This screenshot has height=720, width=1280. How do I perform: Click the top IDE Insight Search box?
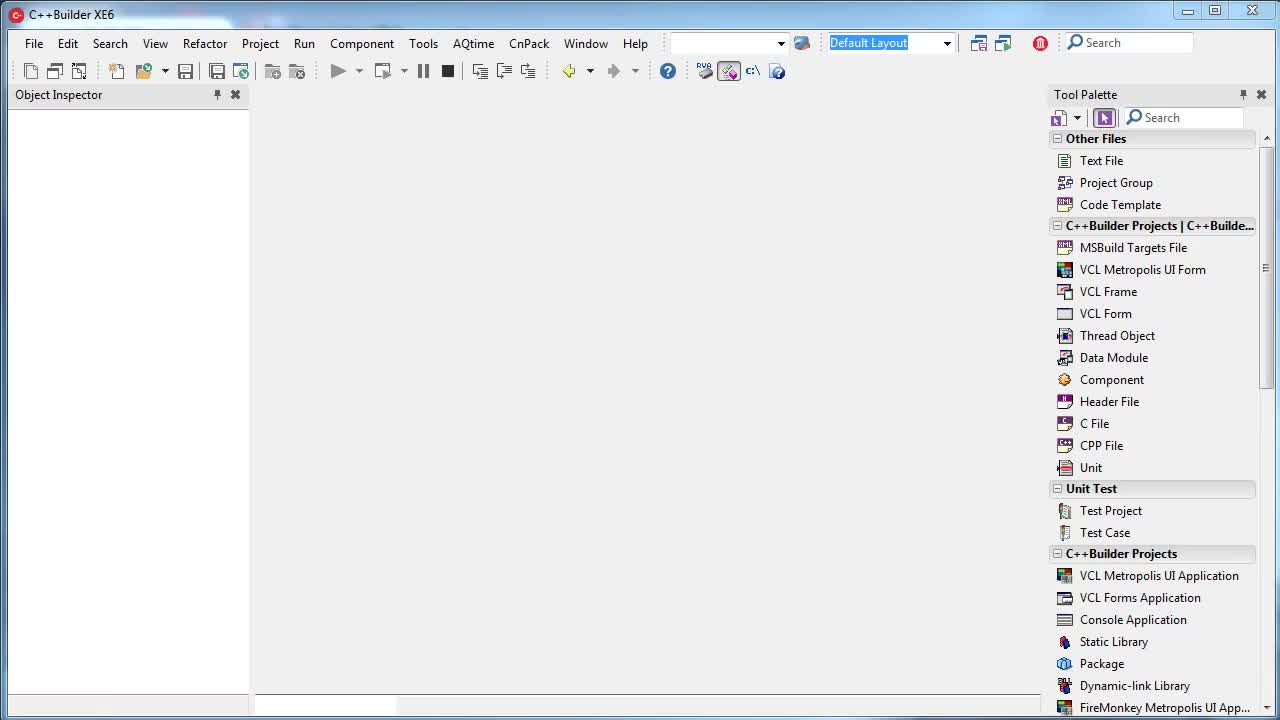[1129, 43]
